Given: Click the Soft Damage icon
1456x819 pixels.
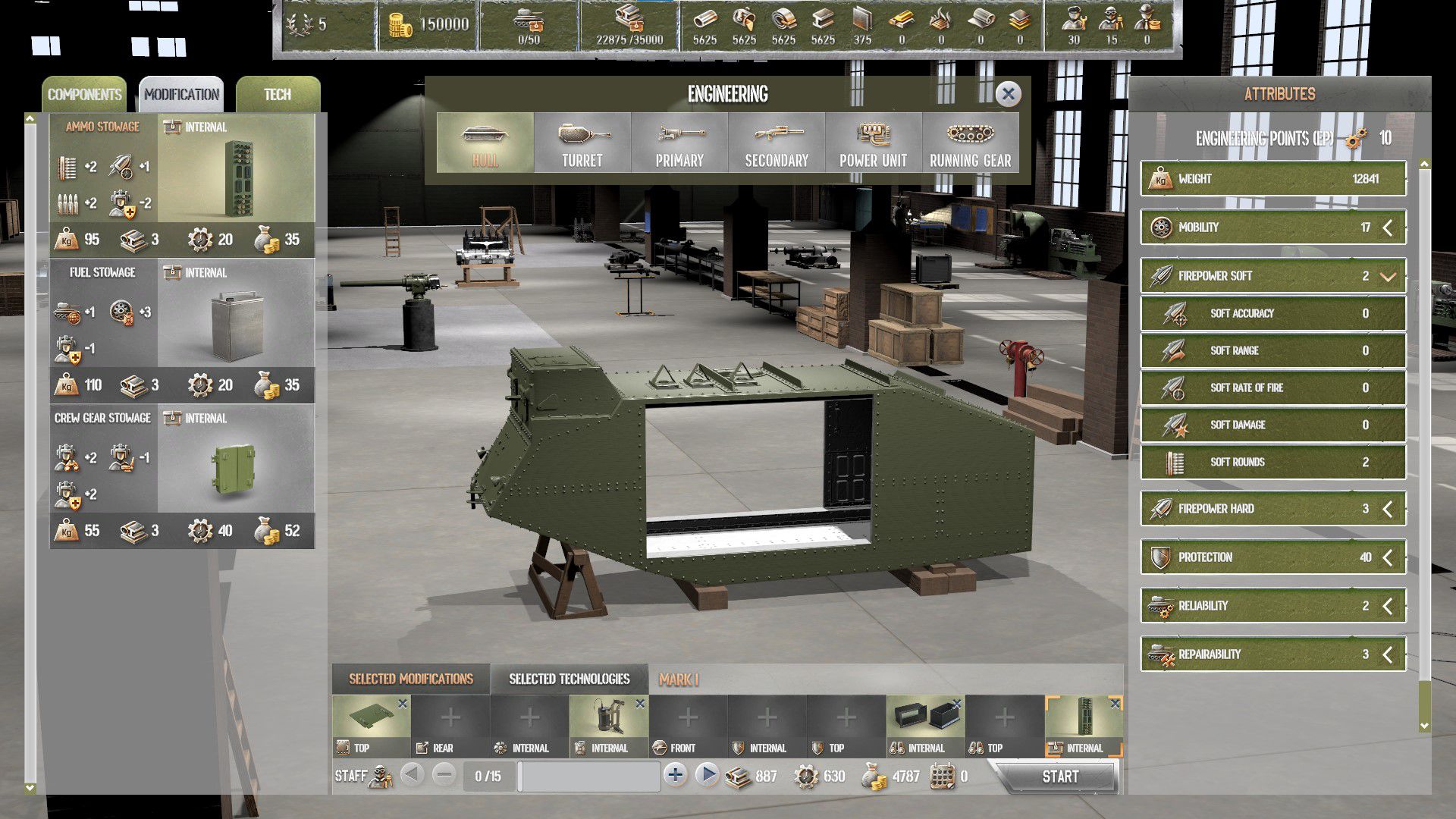Looking at the screenshot, I should [x=1175, y=425].
